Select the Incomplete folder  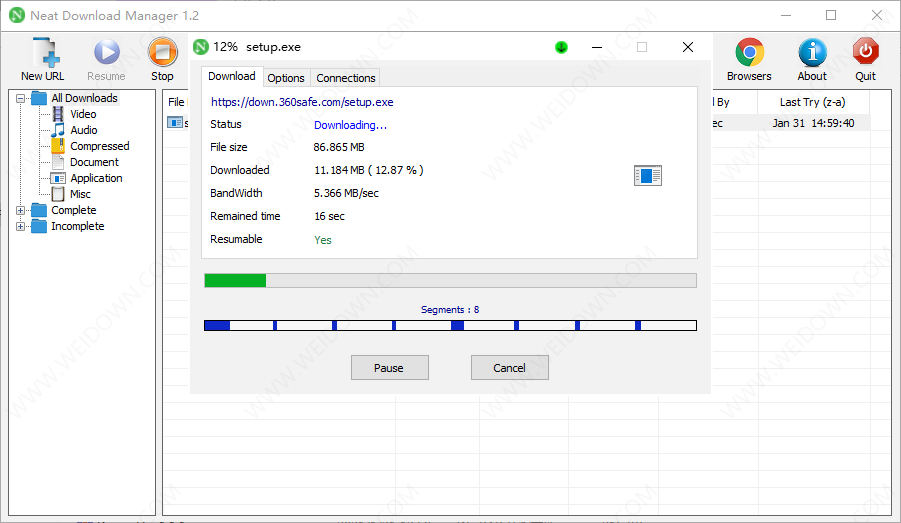[x=78, y=226]
